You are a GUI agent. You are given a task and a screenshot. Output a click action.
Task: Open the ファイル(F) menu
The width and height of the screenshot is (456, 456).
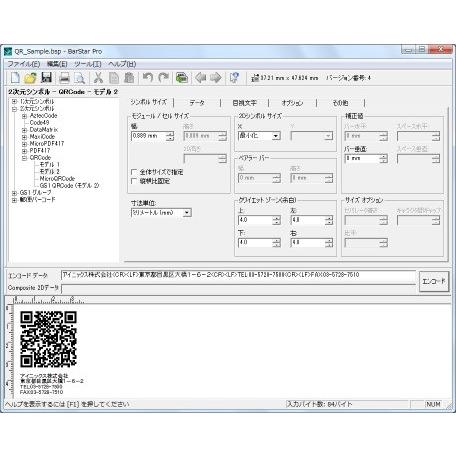(x=24, y=64)
